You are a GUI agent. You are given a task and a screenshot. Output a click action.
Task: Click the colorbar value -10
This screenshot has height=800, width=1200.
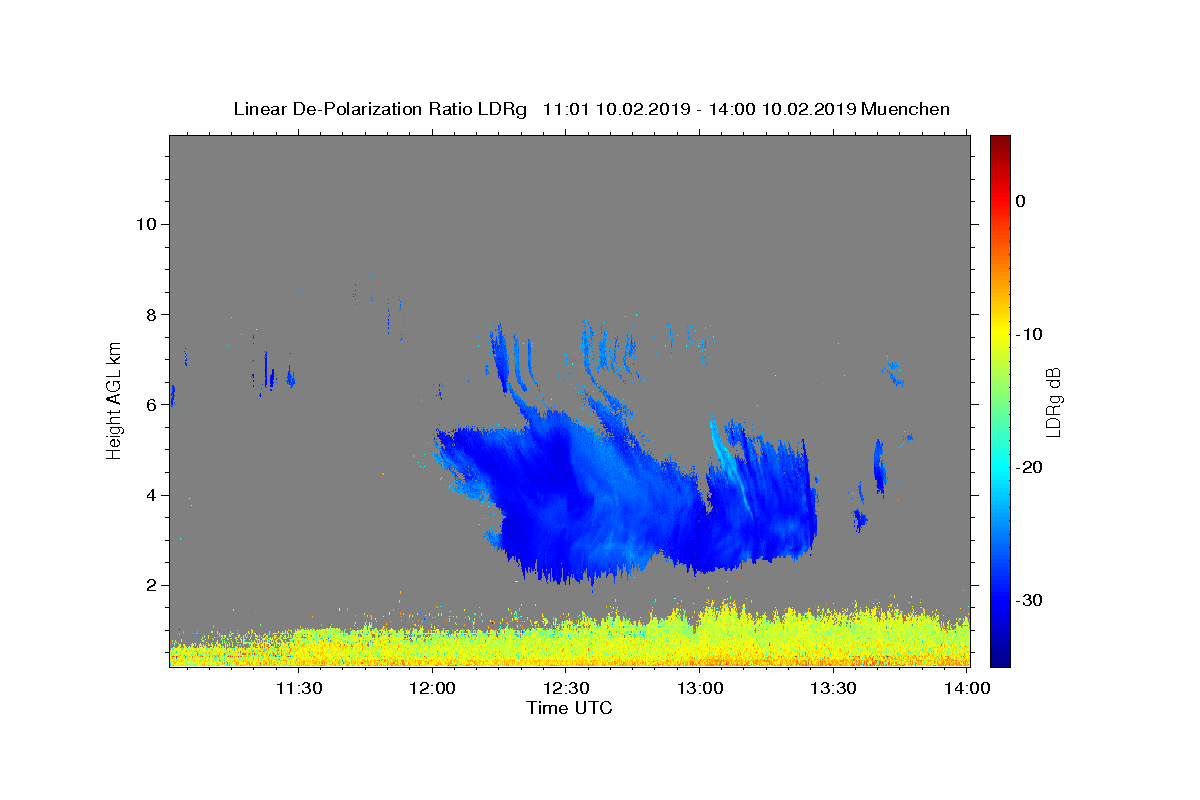click(1030, 334)
